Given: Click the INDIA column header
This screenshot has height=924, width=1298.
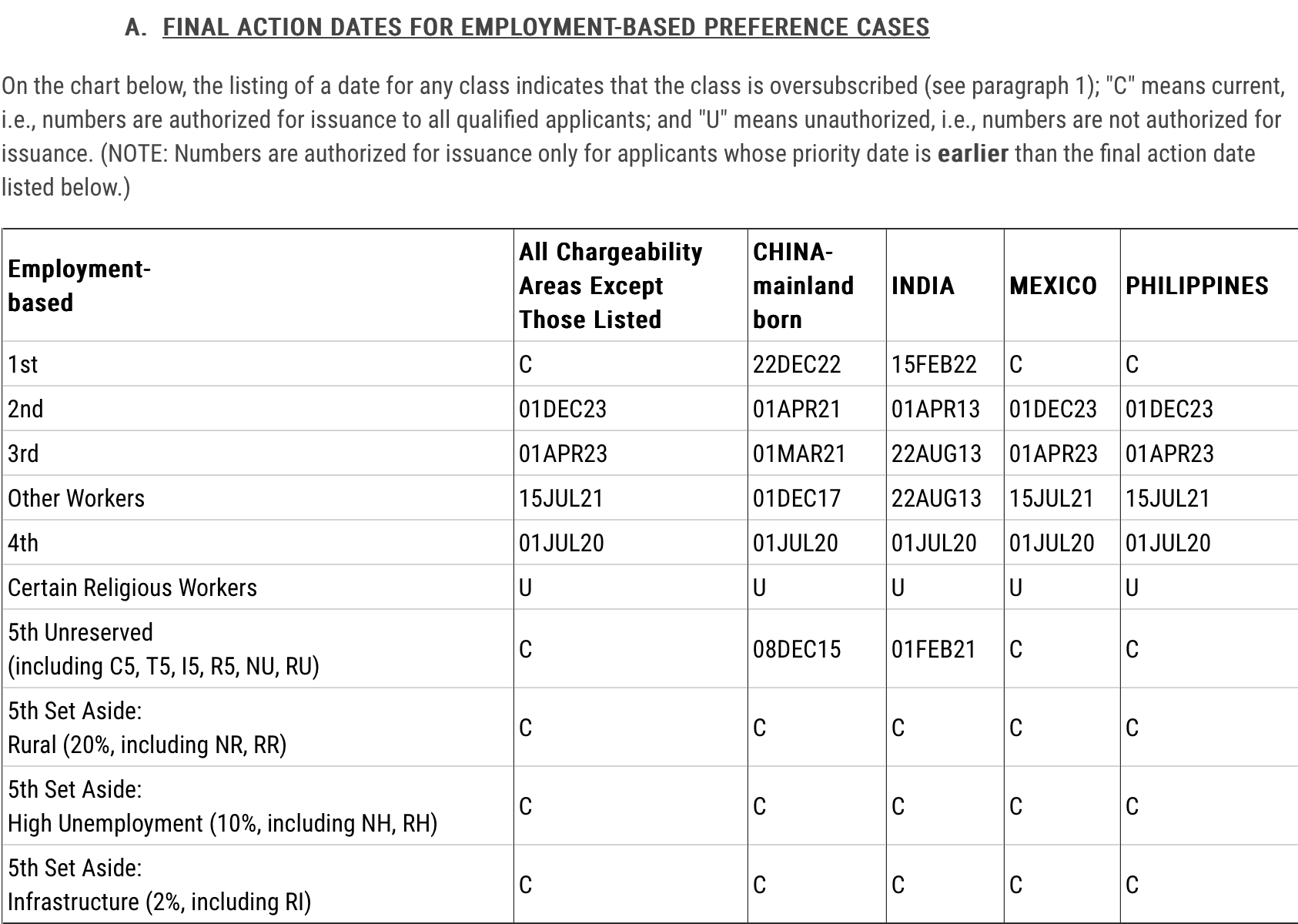Looking at the screenshot, I should (922, 286).
